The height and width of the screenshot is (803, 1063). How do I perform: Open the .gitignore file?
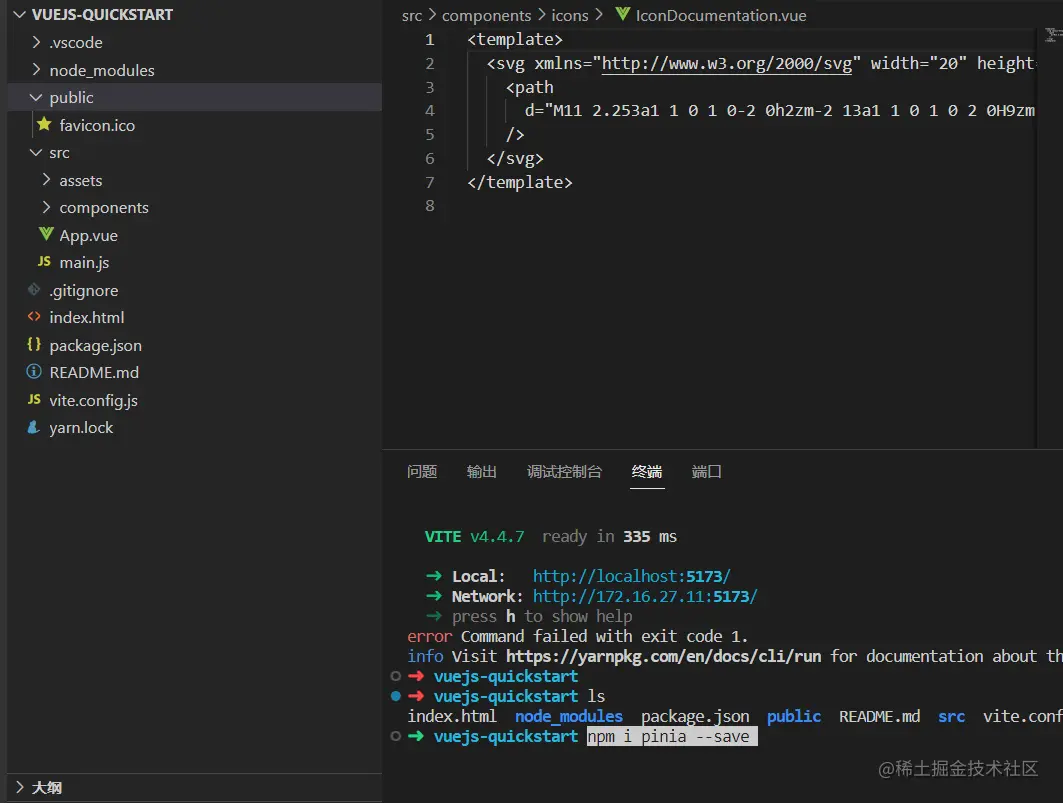(x=83, y=290)
